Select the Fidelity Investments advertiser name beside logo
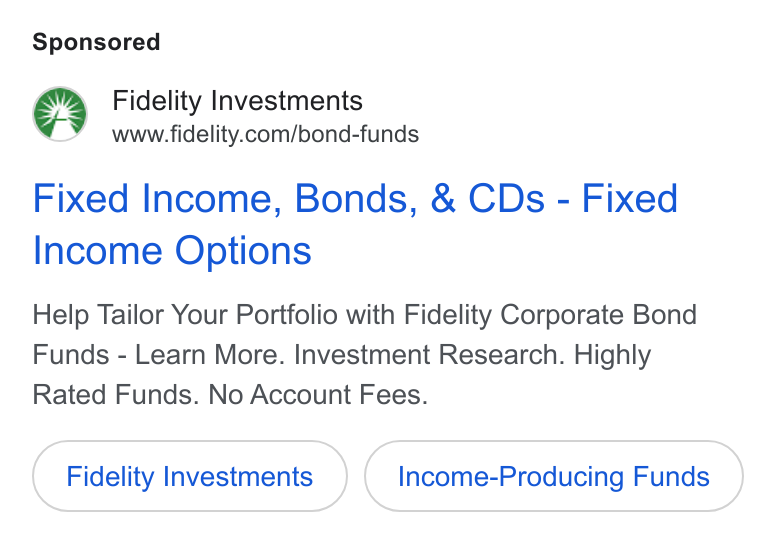This screenshot has height=544, width=760. point(238,101)
